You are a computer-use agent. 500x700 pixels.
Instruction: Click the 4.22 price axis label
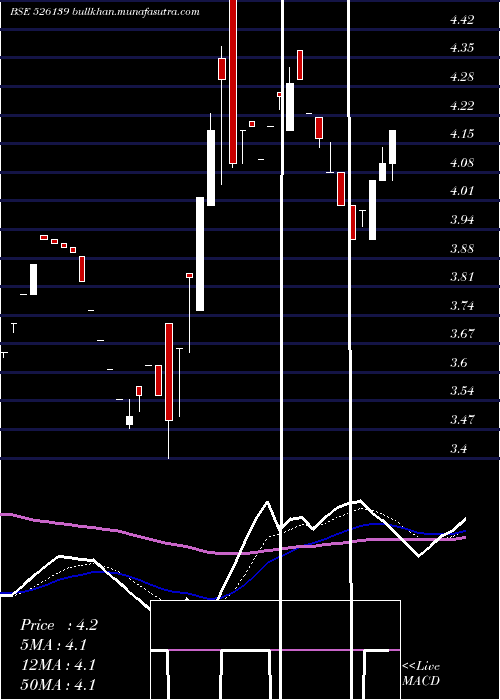[x=462, y=106]
